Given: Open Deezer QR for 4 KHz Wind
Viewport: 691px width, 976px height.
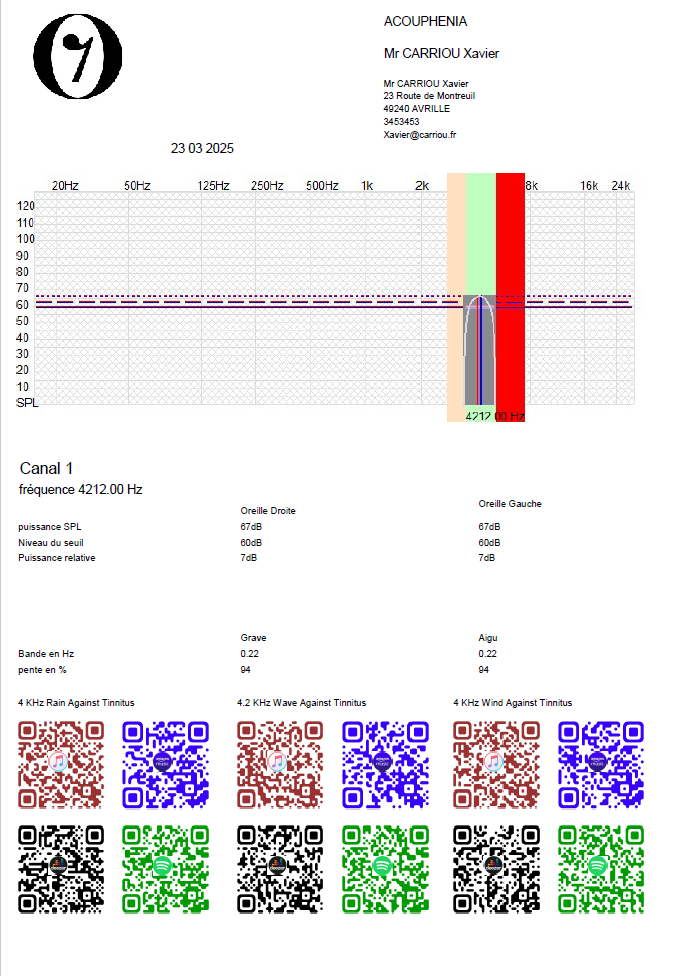Looking at the screenshot, I should click(496, 869).
